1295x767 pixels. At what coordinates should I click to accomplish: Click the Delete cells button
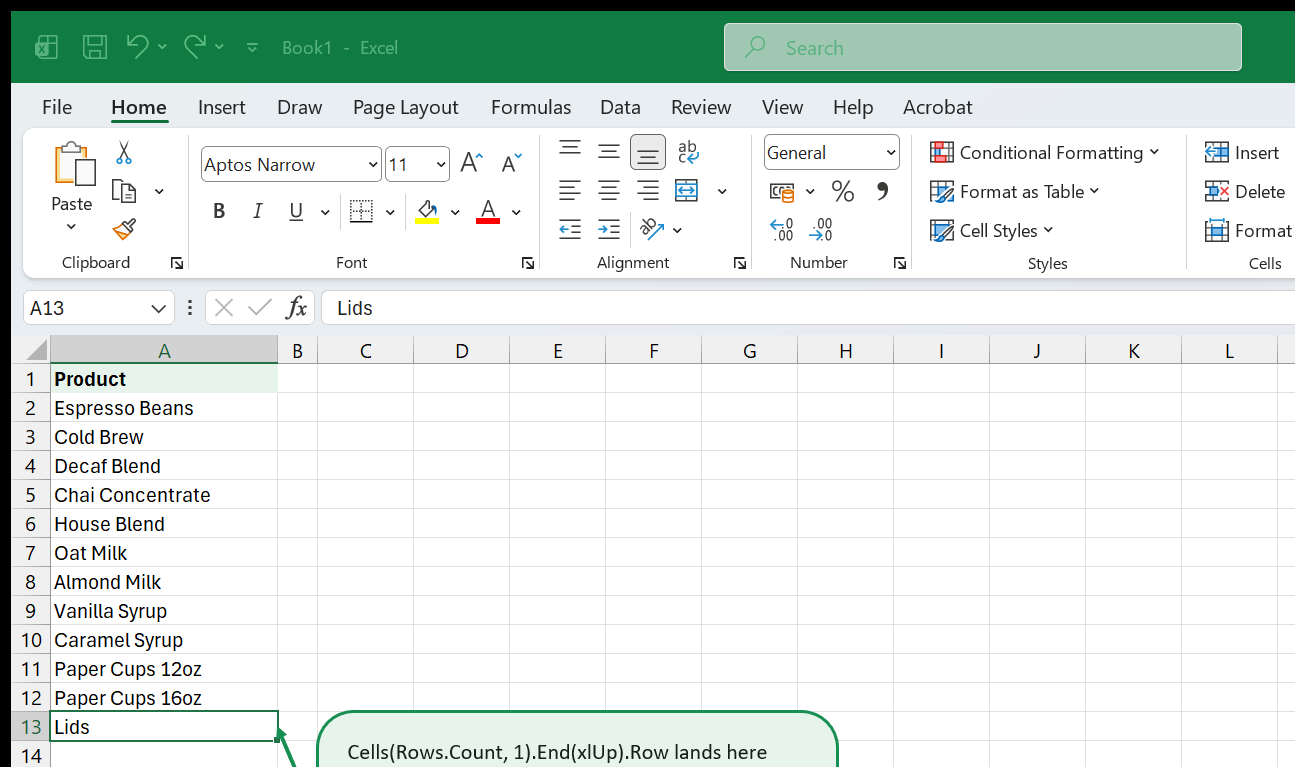1245,191
